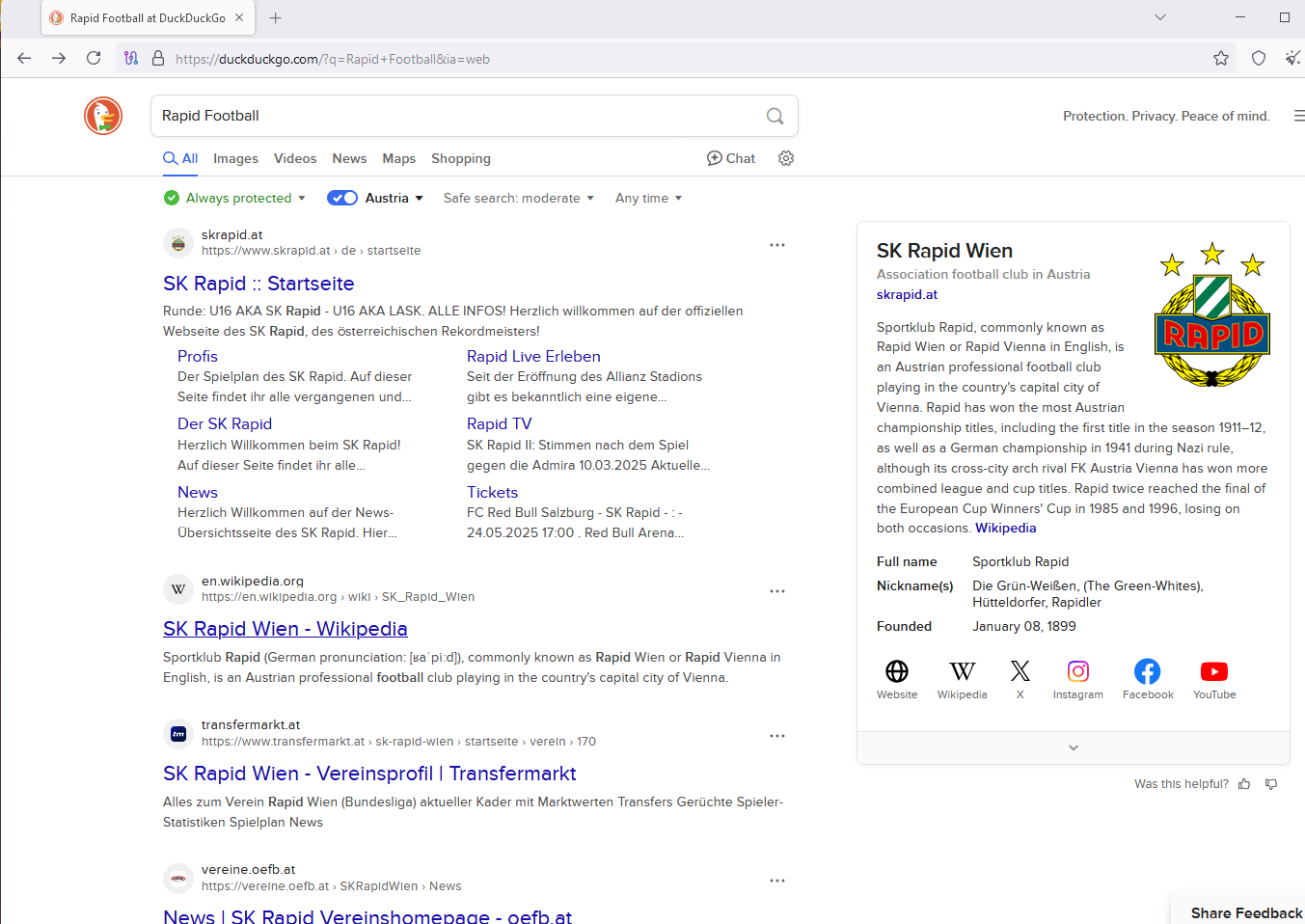Open the Der SK Rapid sitelink
The width and height of the screenshot is (1305, 924).
225,423
